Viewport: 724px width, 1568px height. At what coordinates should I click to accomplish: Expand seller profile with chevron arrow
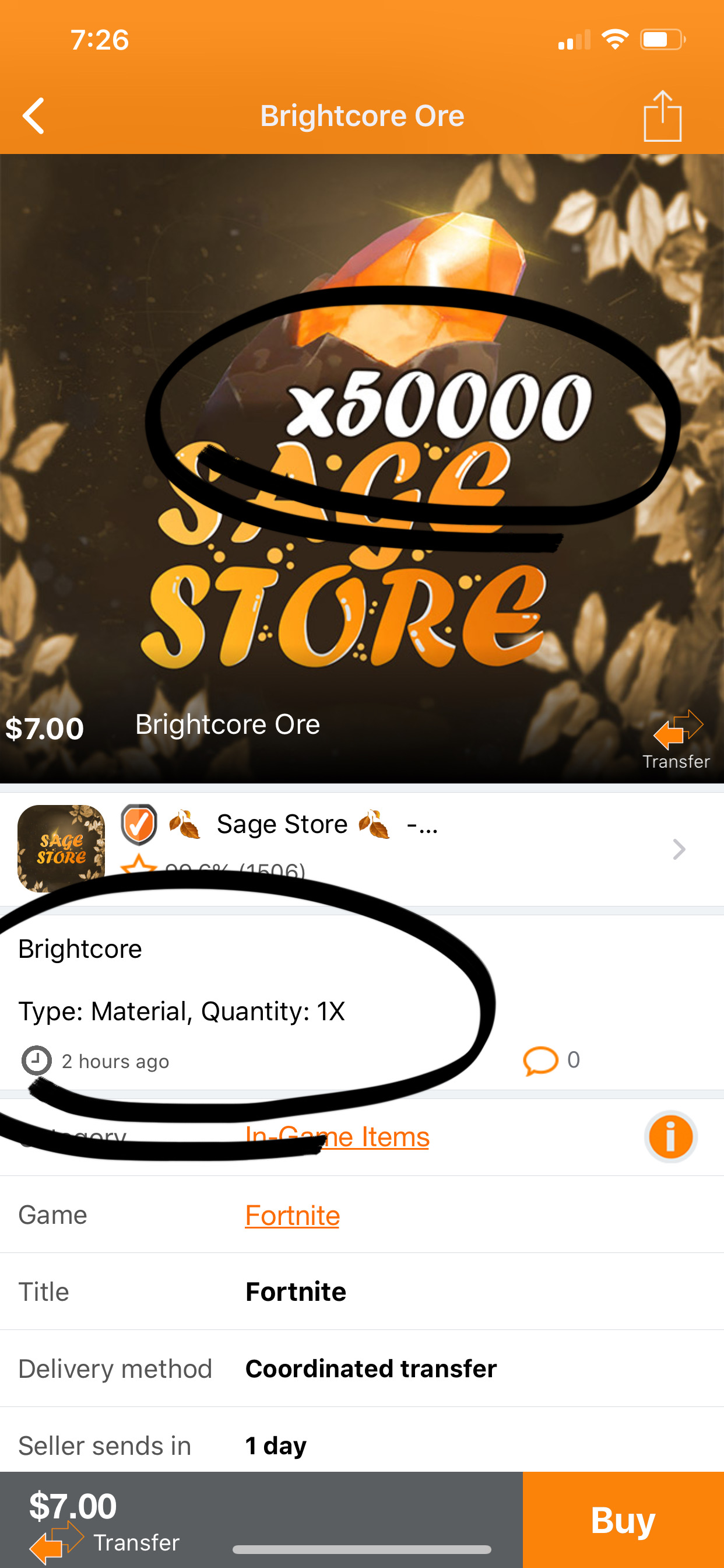[x=679, y=849]
